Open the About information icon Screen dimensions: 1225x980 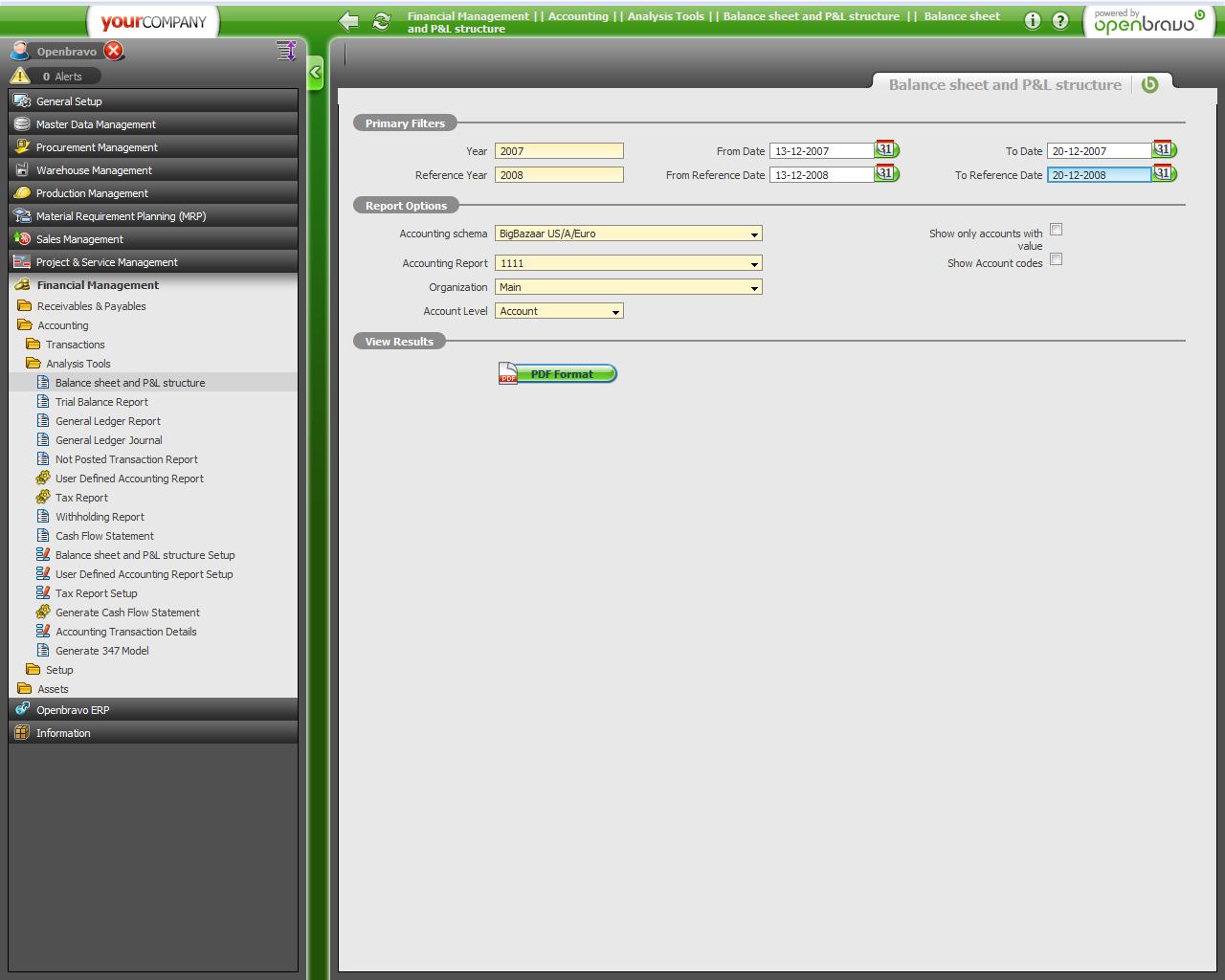1033,21
